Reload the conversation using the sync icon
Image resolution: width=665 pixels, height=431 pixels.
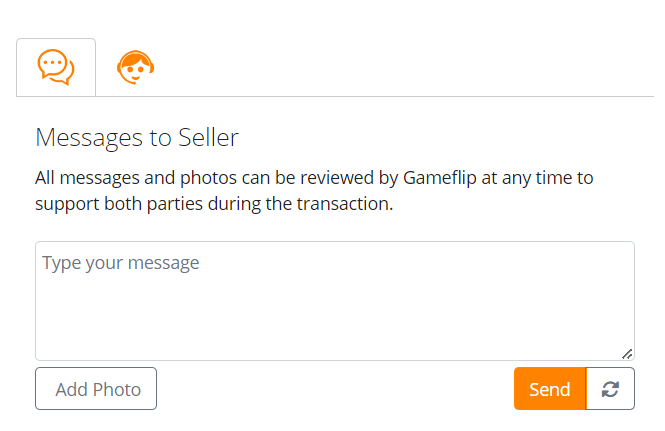coord(610,389)
